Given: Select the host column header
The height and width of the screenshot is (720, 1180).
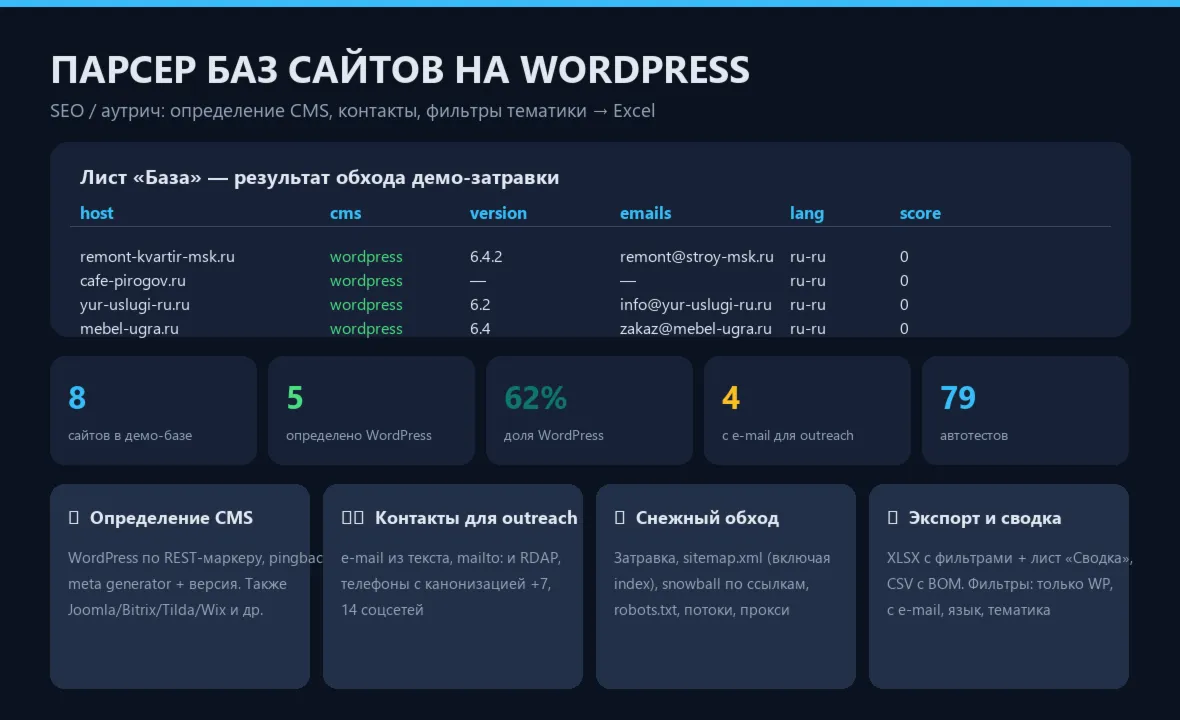Looking at the screenshot, I should pyautogui.click(x=96, y=213).
